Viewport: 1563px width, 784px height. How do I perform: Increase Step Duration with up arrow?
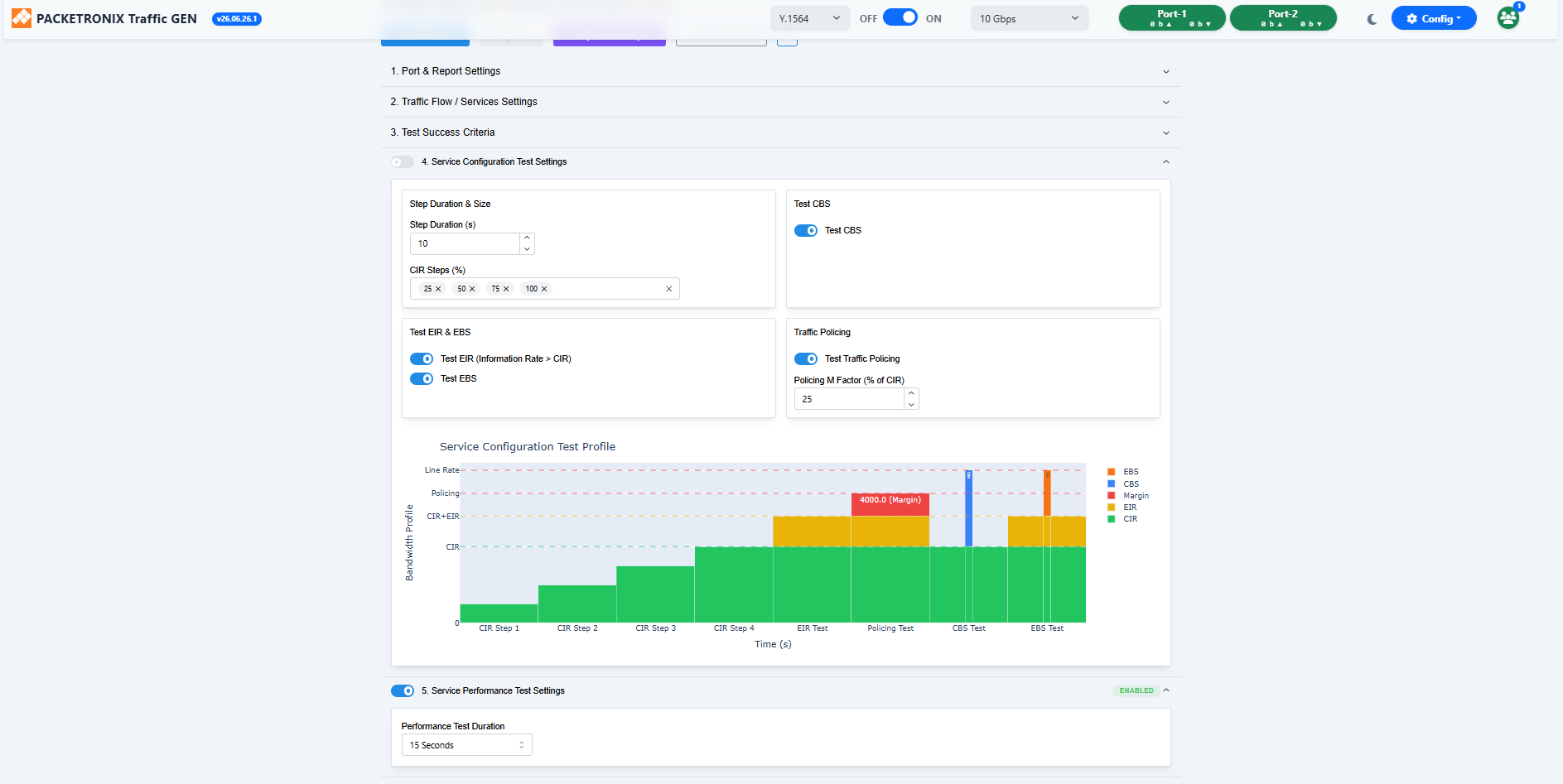tap(527, 238)
